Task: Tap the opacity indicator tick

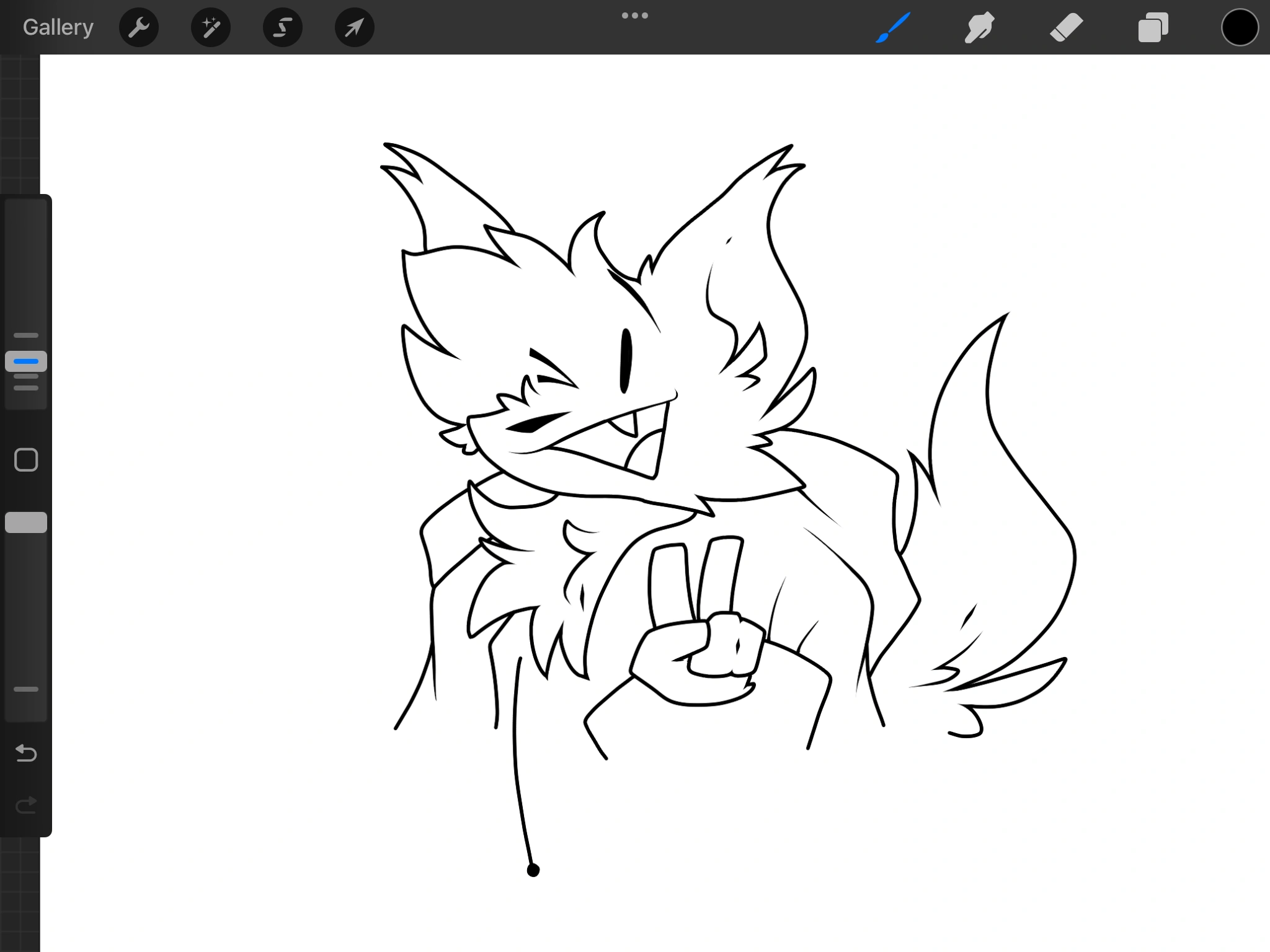Action: pyautogui.click(x=26, y=689)
